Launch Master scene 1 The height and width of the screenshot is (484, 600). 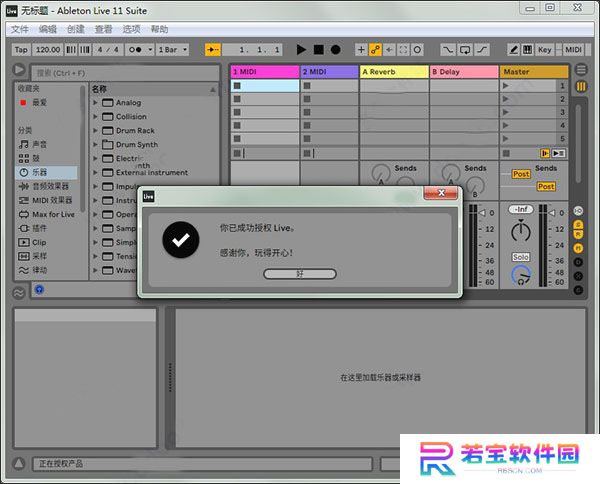point(506,86)
